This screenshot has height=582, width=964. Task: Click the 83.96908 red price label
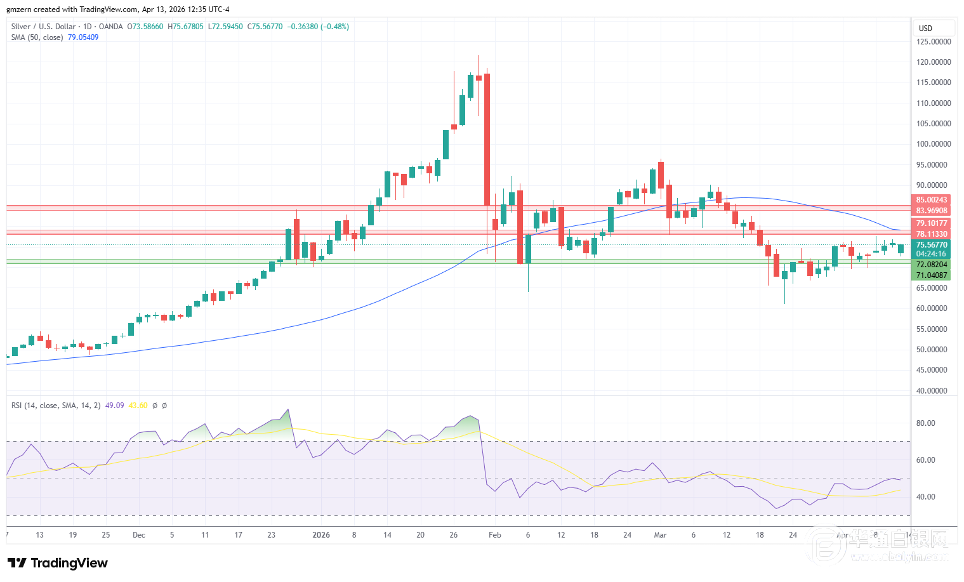(x=930, y=210)
